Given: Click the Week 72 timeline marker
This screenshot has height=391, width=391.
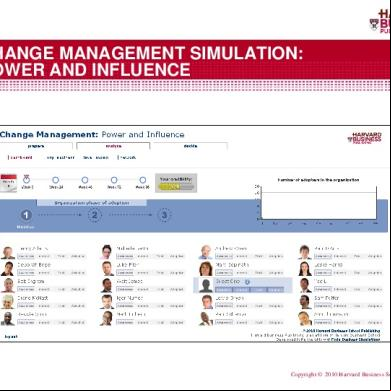Looking at the screenshot, I should [x=114, y=180].
